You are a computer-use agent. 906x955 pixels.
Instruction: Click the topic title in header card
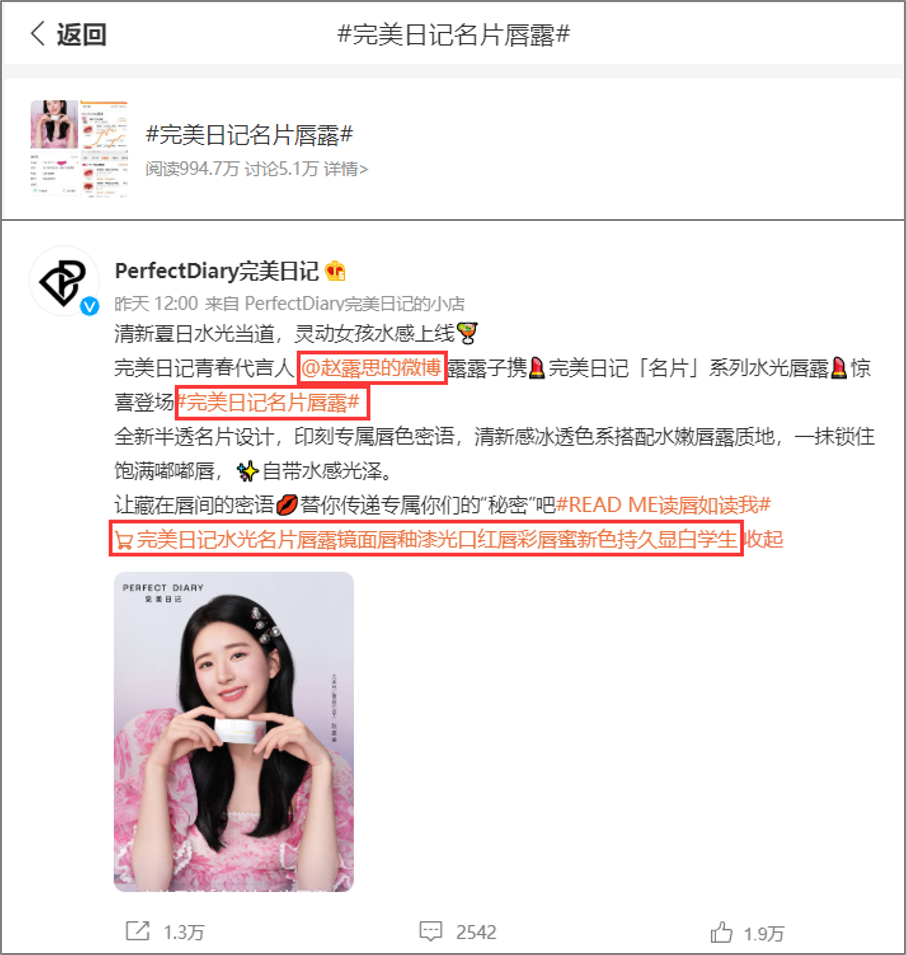pyautogui.click(x=250, y=135)
